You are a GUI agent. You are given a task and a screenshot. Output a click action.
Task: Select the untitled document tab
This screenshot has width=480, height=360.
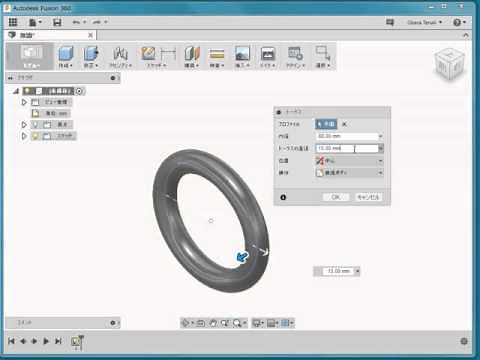point(50,35)
